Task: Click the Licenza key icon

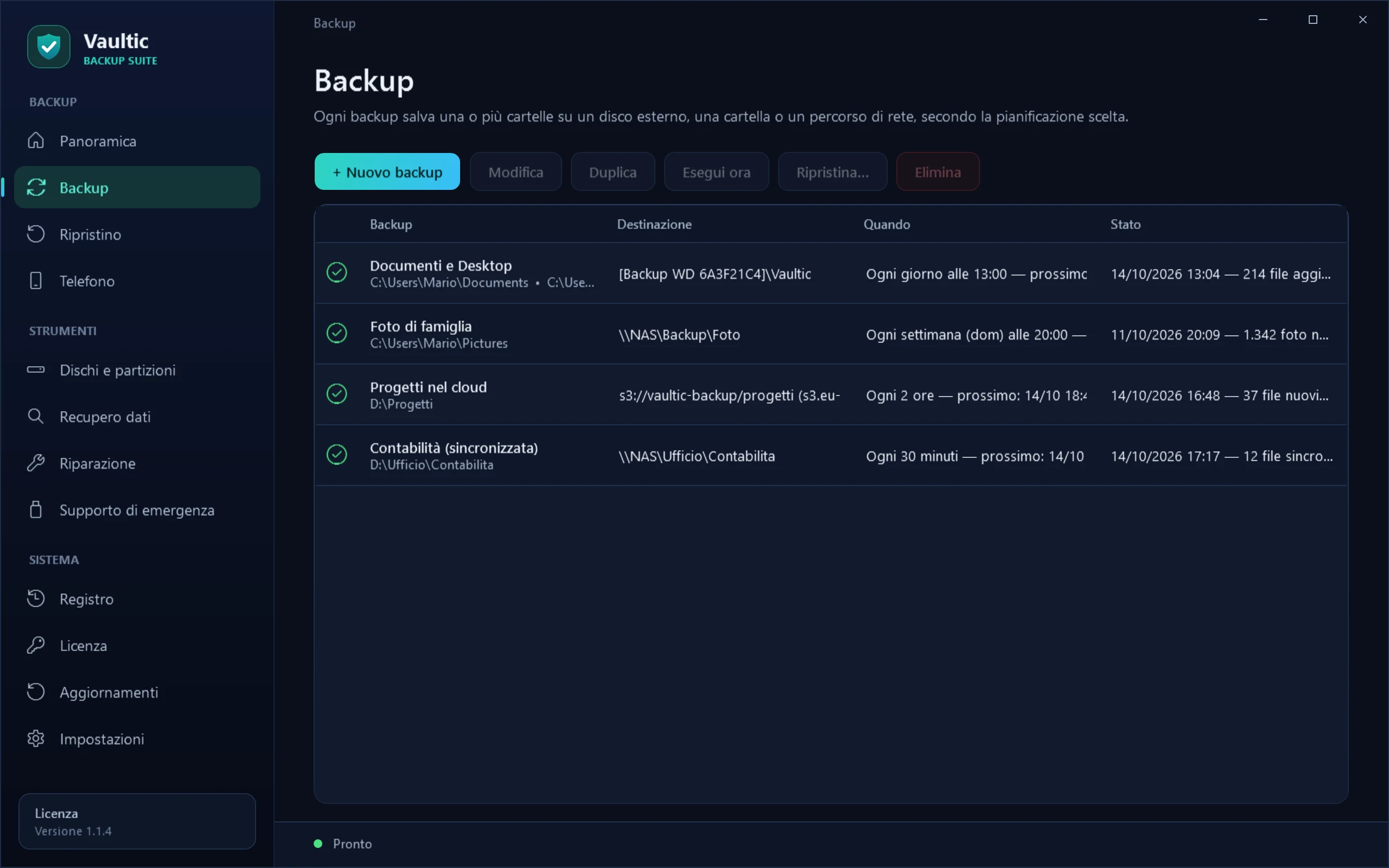Action: 36,645
